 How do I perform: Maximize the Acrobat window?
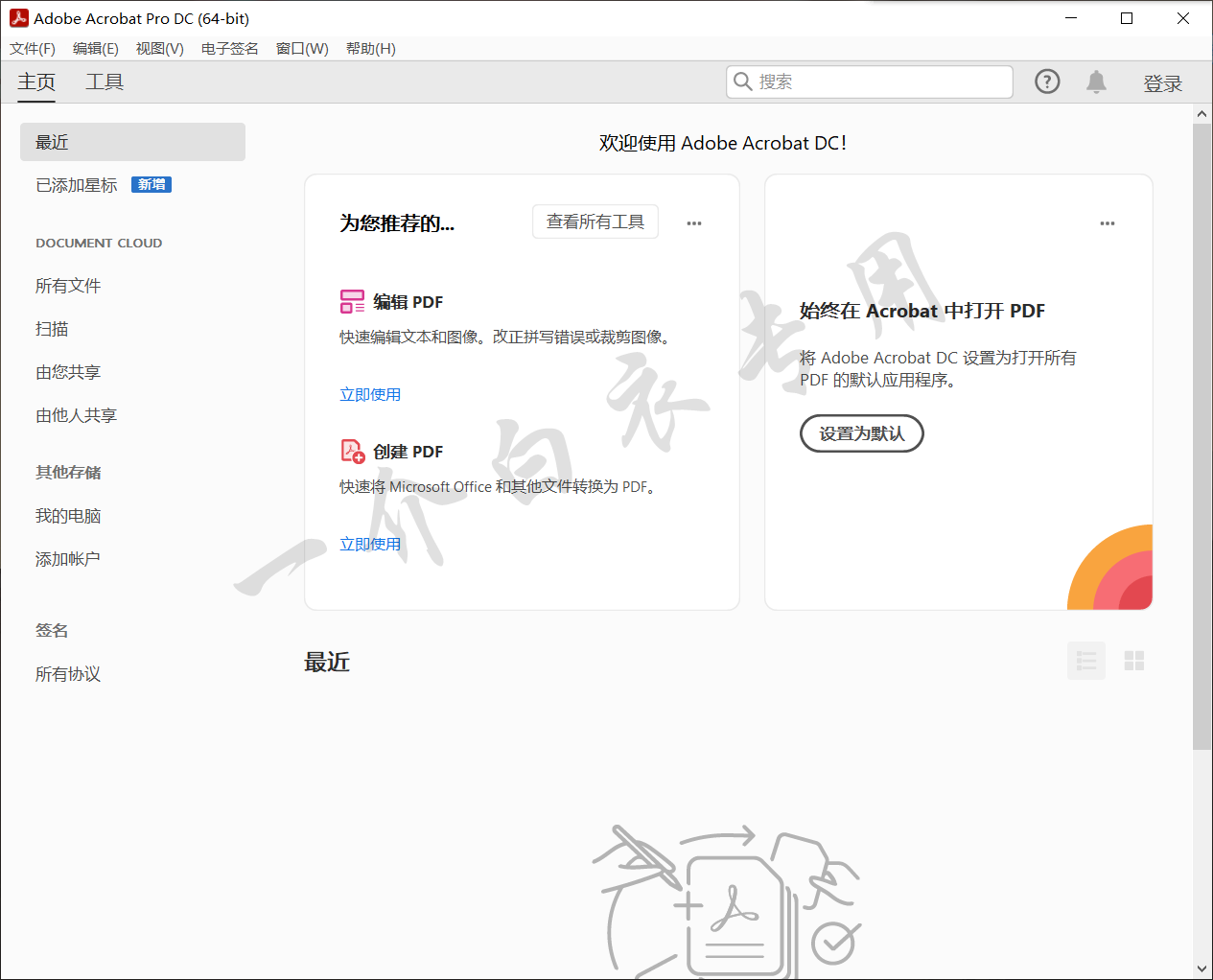click(1127, 18)
